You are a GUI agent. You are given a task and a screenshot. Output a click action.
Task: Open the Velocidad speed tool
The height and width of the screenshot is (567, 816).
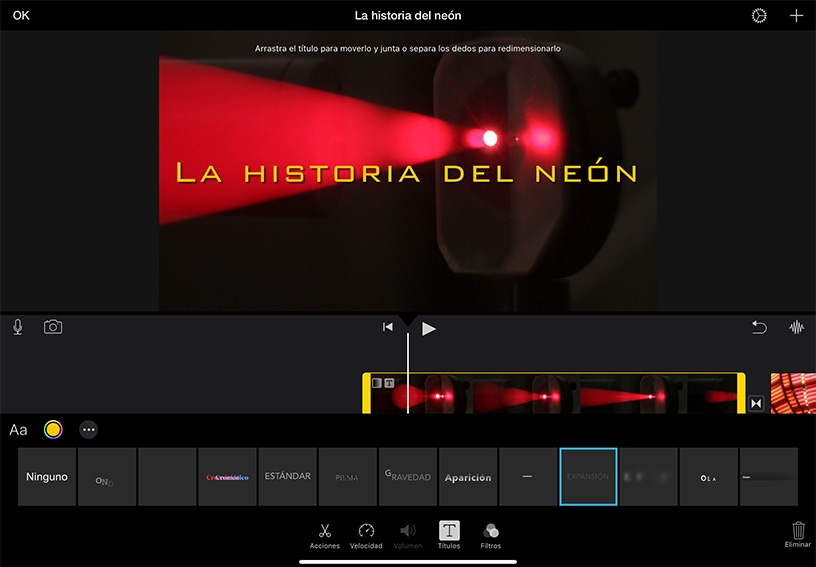tap(366, 536)
